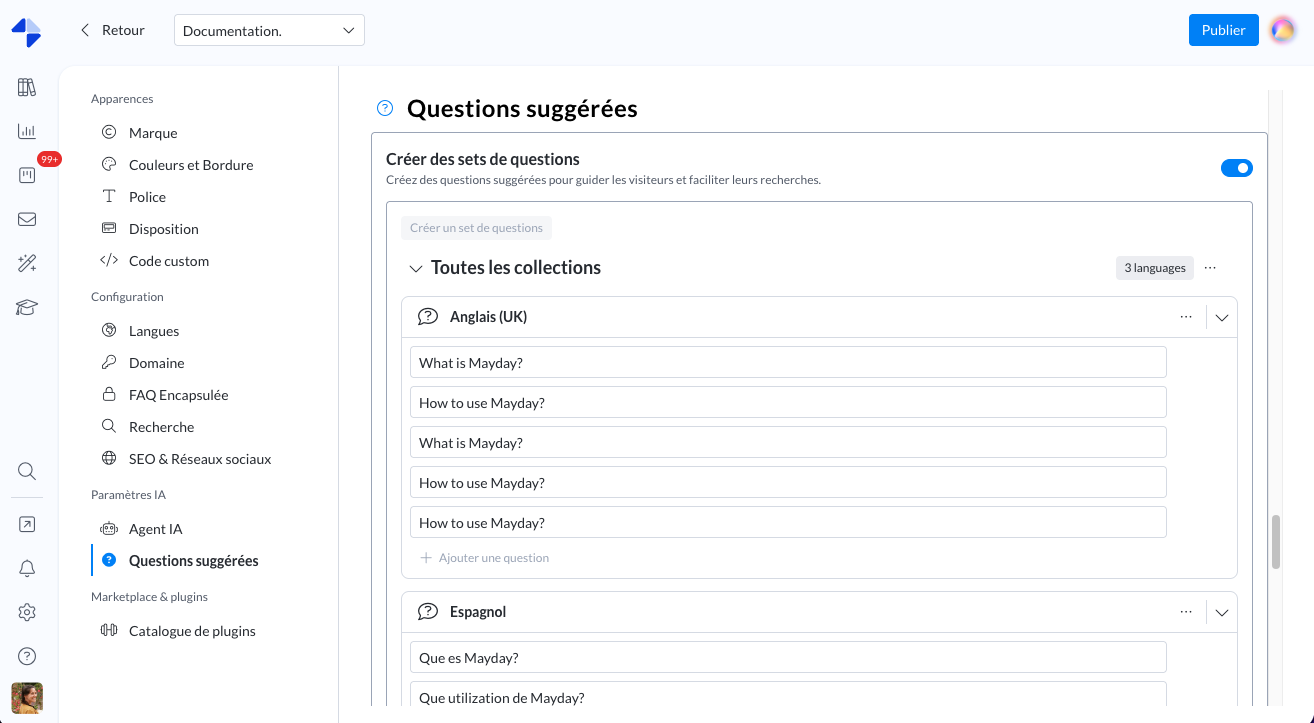The image size is (1314, 723).
Task: Open the analytics bar chart icon
Action: pyautogui.click(x=27, y=131)
